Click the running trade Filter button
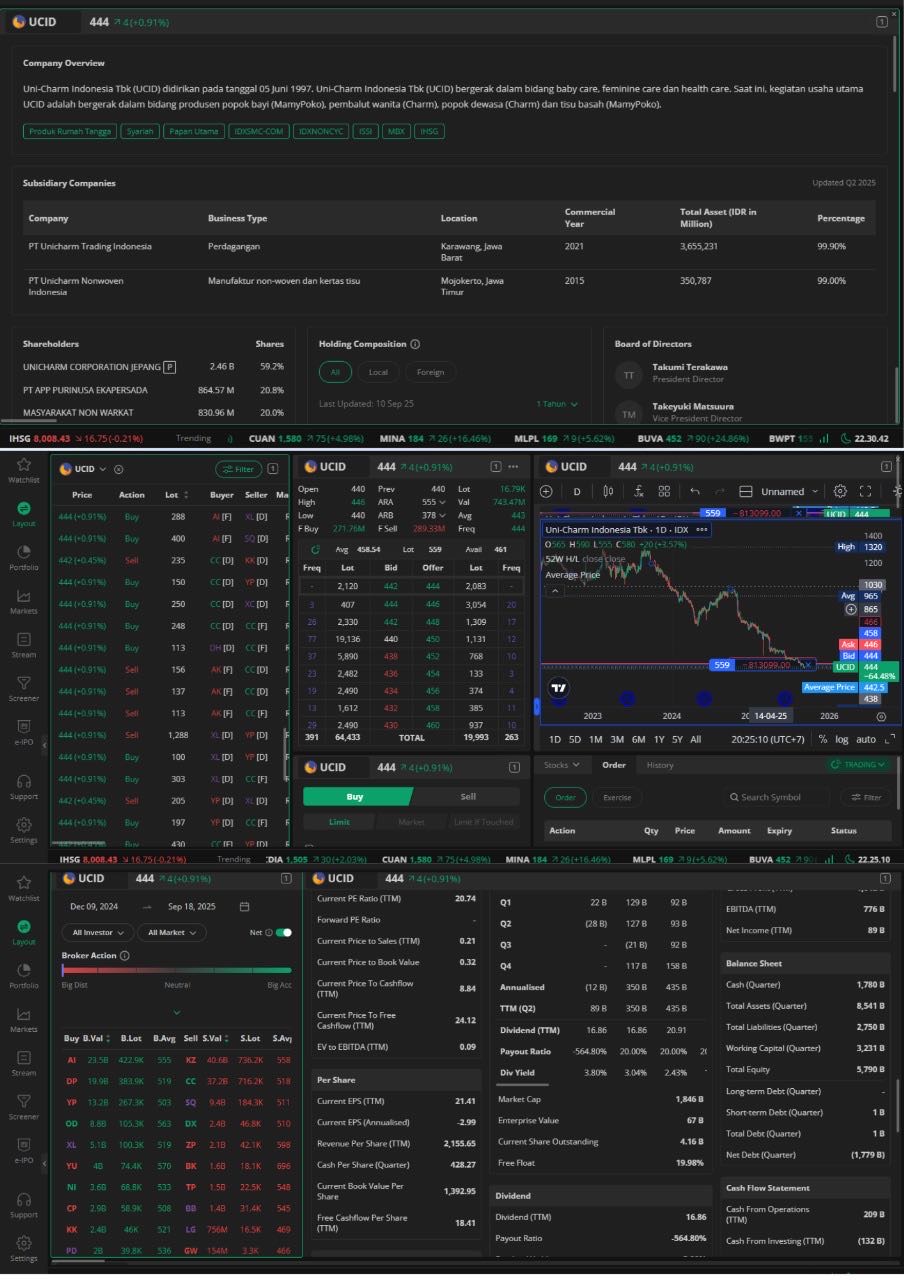 coord(238,469)
